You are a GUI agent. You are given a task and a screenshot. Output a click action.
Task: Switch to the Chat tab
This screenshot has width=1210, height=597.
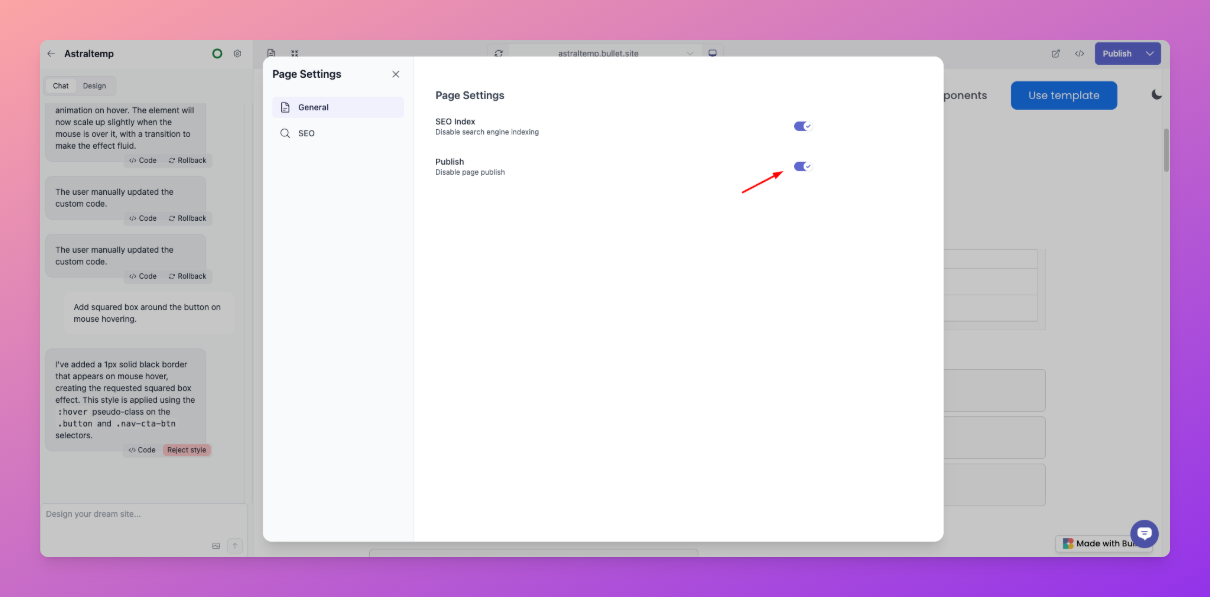61,86
